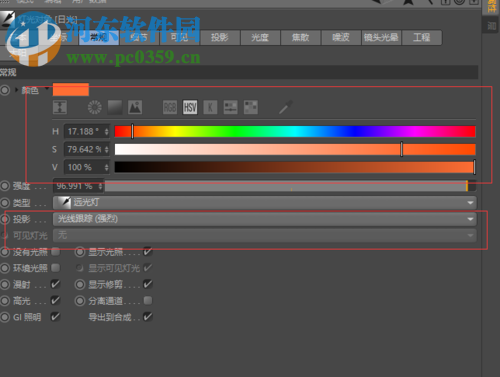This screenshot has height=377, width=500.
Task: Open the 类型 light type dropdown
Action: [265, 203]
